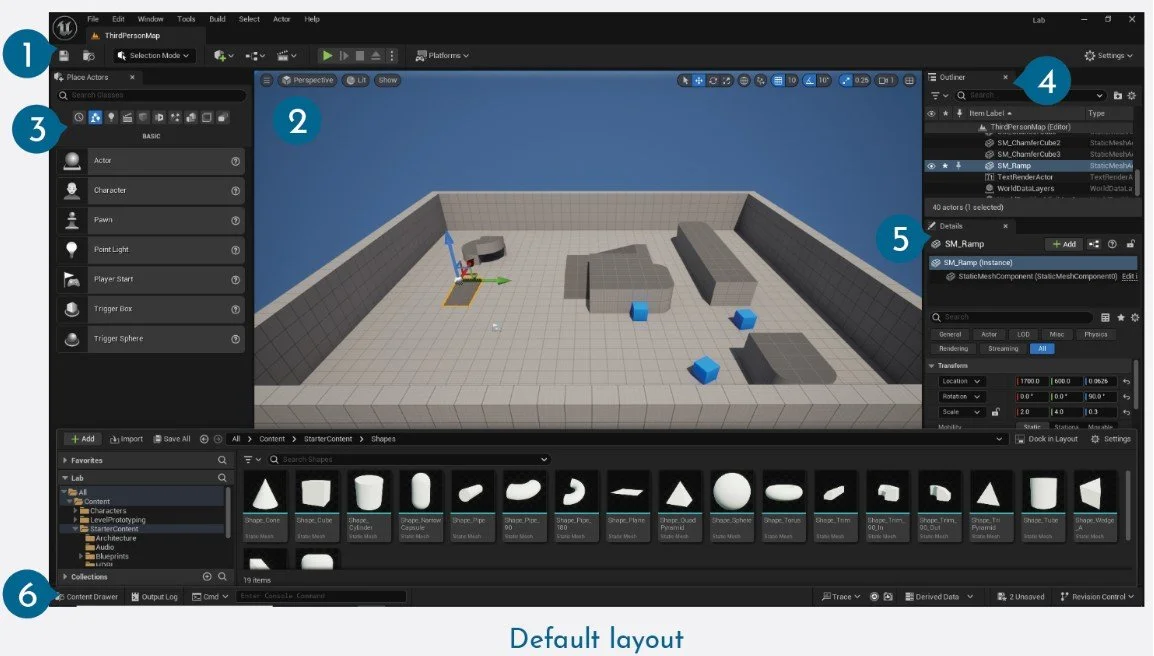Toggle the star favorite for SM_Ramp row

pyautogui.click(x=945, y=166)
